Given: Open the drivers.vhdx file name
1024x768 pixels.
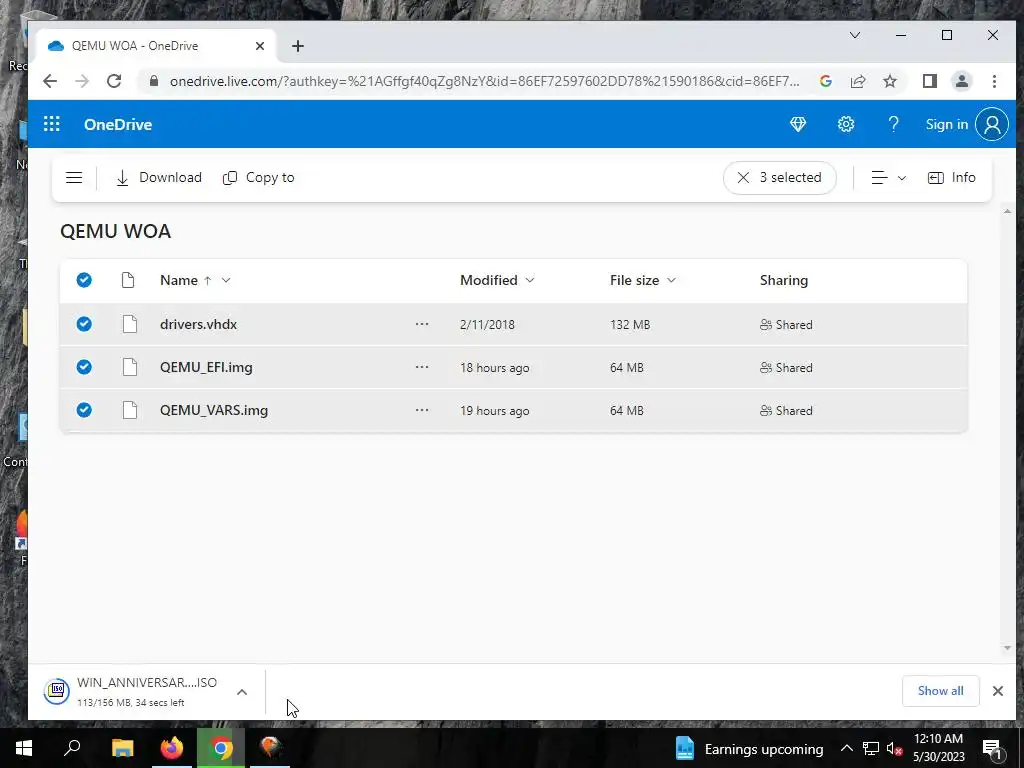Looking at the screenshot, I should coord(199,325).
